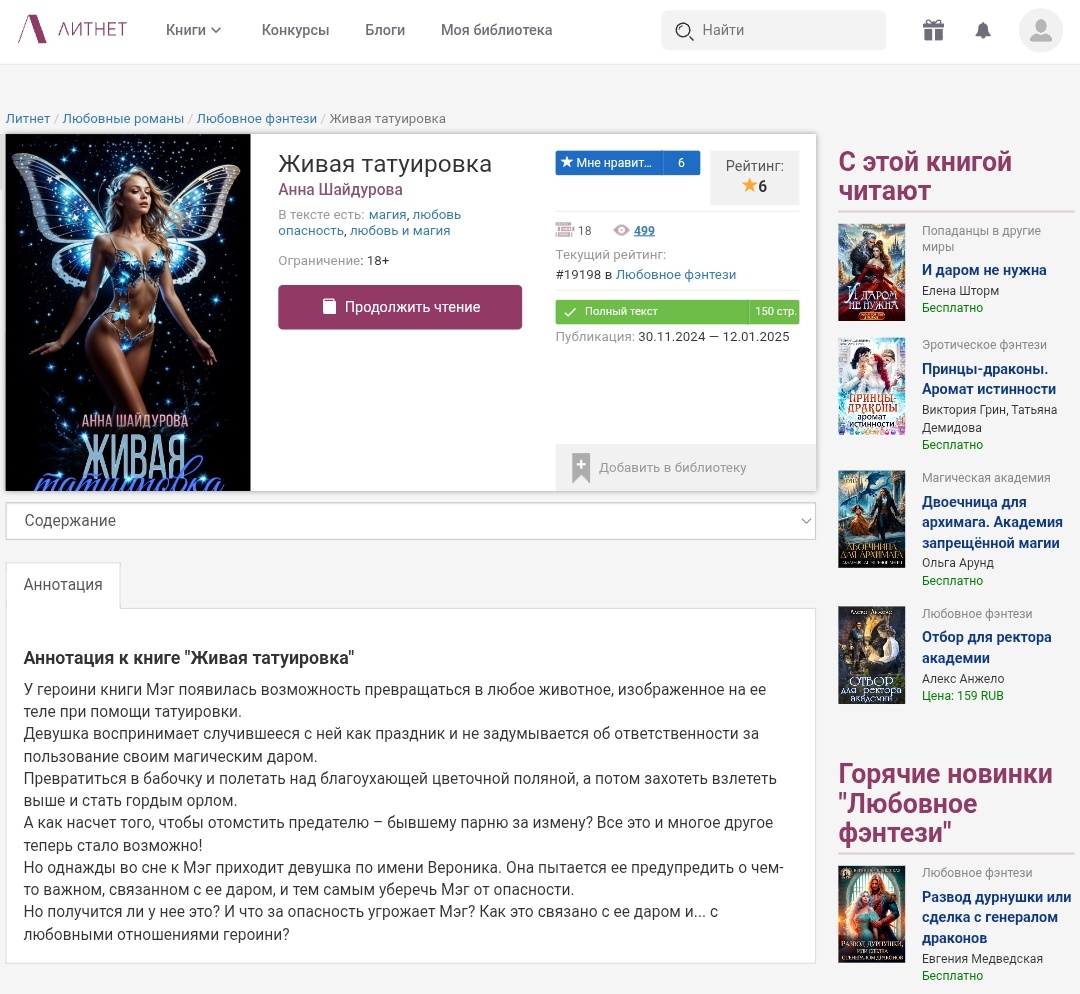Click the Отбор для ректора академии cover
1080x994 pixels.
coord(871,655)
